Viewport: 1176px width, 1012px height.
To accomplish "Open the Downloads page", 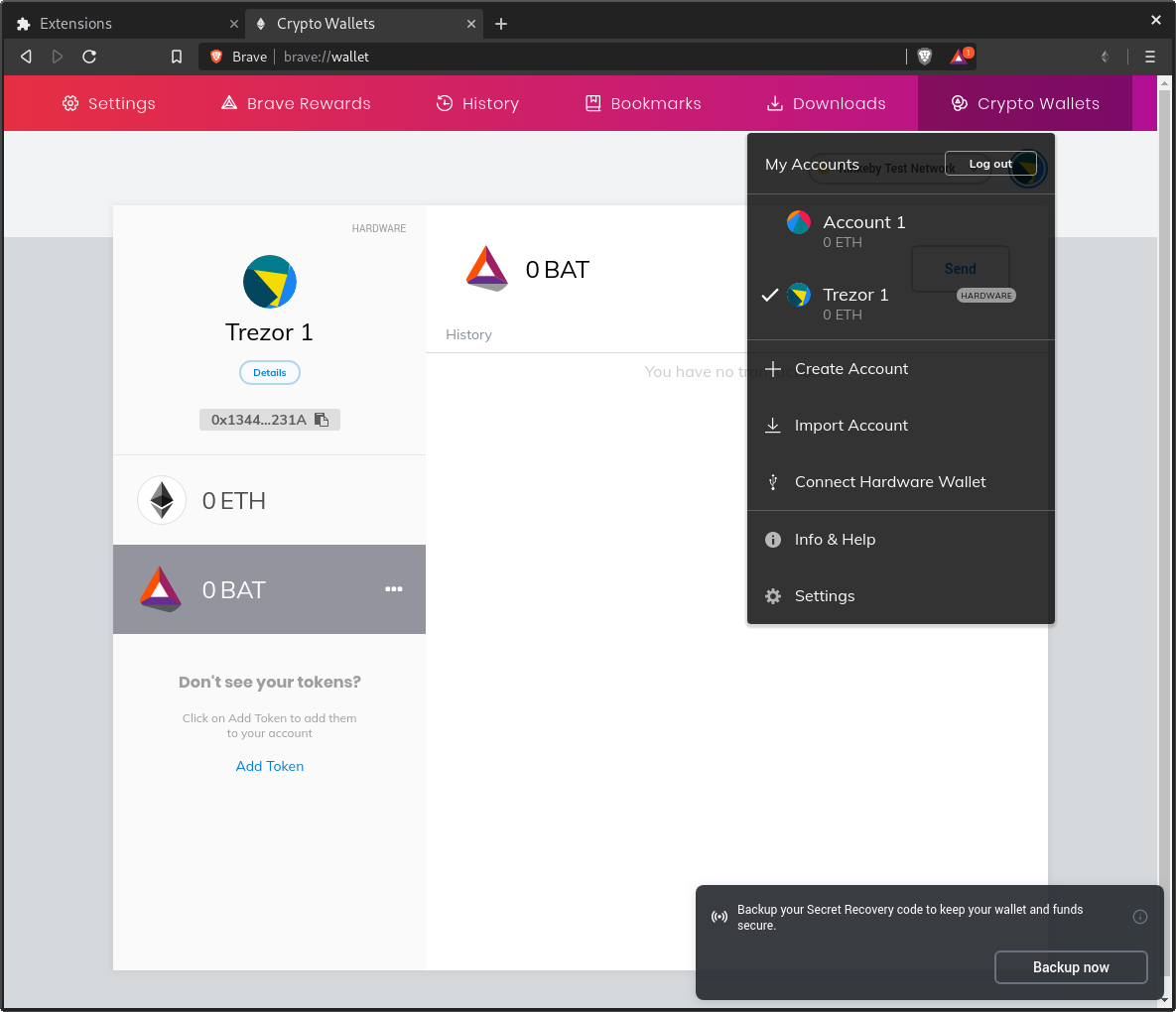I will [x=827, y=103].
